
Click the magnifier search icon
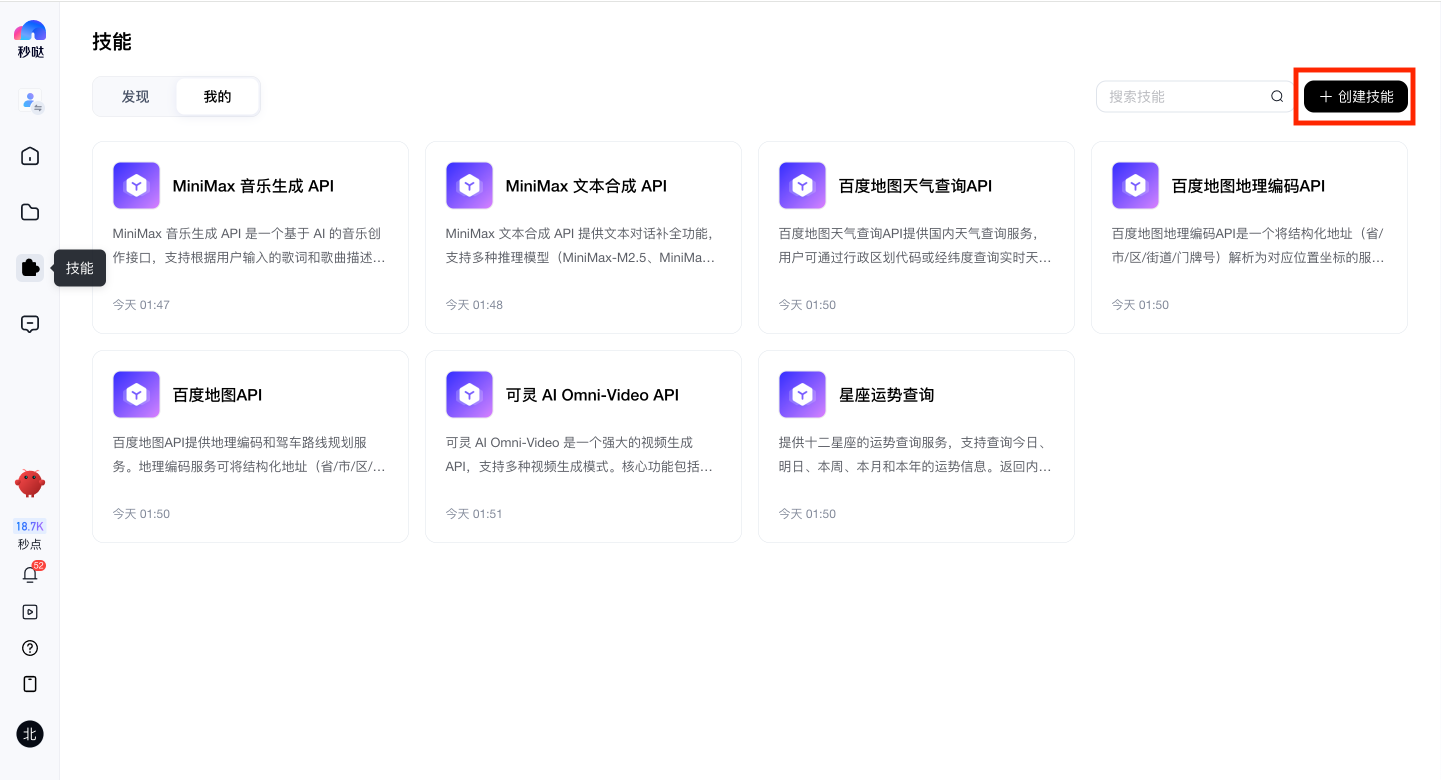tap(1277, 97)
